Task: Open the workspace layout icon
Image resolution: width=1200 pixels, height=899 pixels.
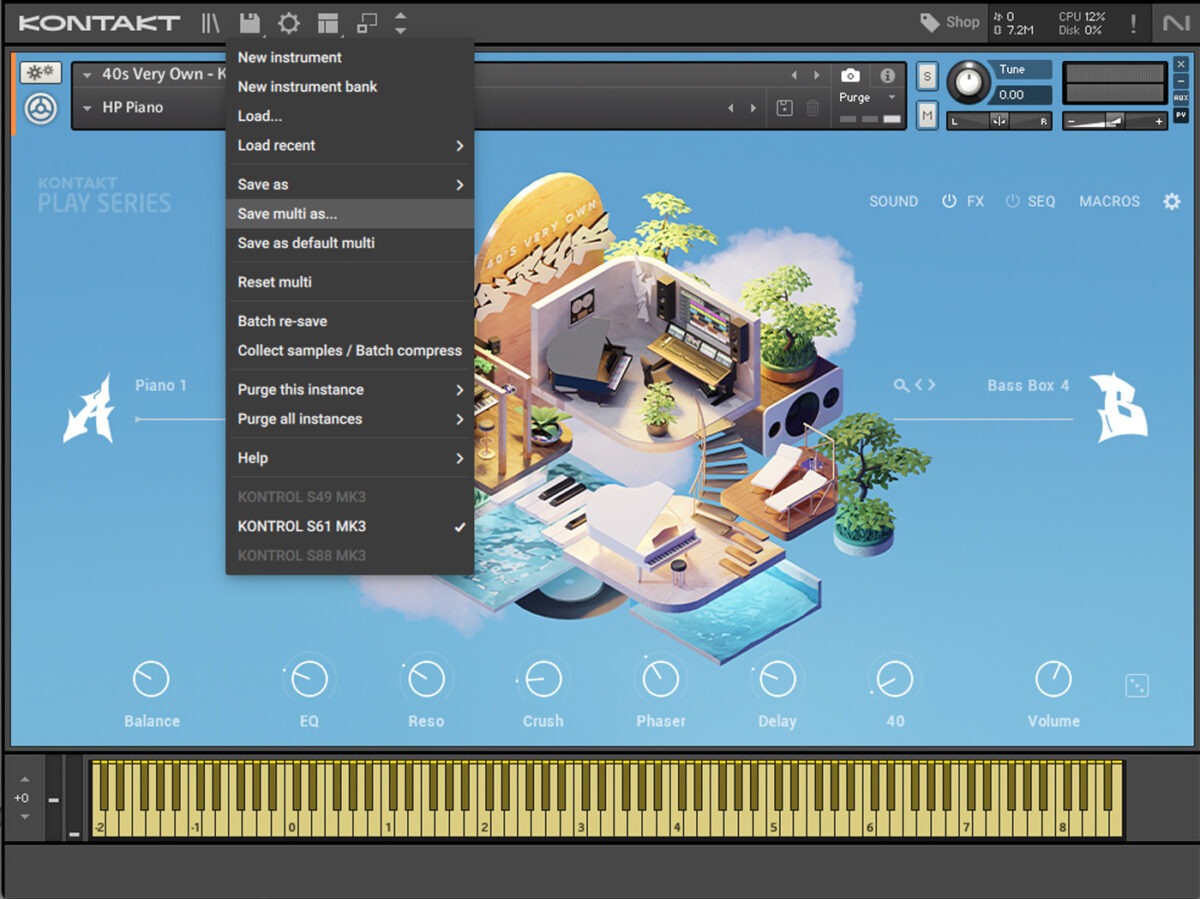Action: pyautogui.click(x=328, y=23)
